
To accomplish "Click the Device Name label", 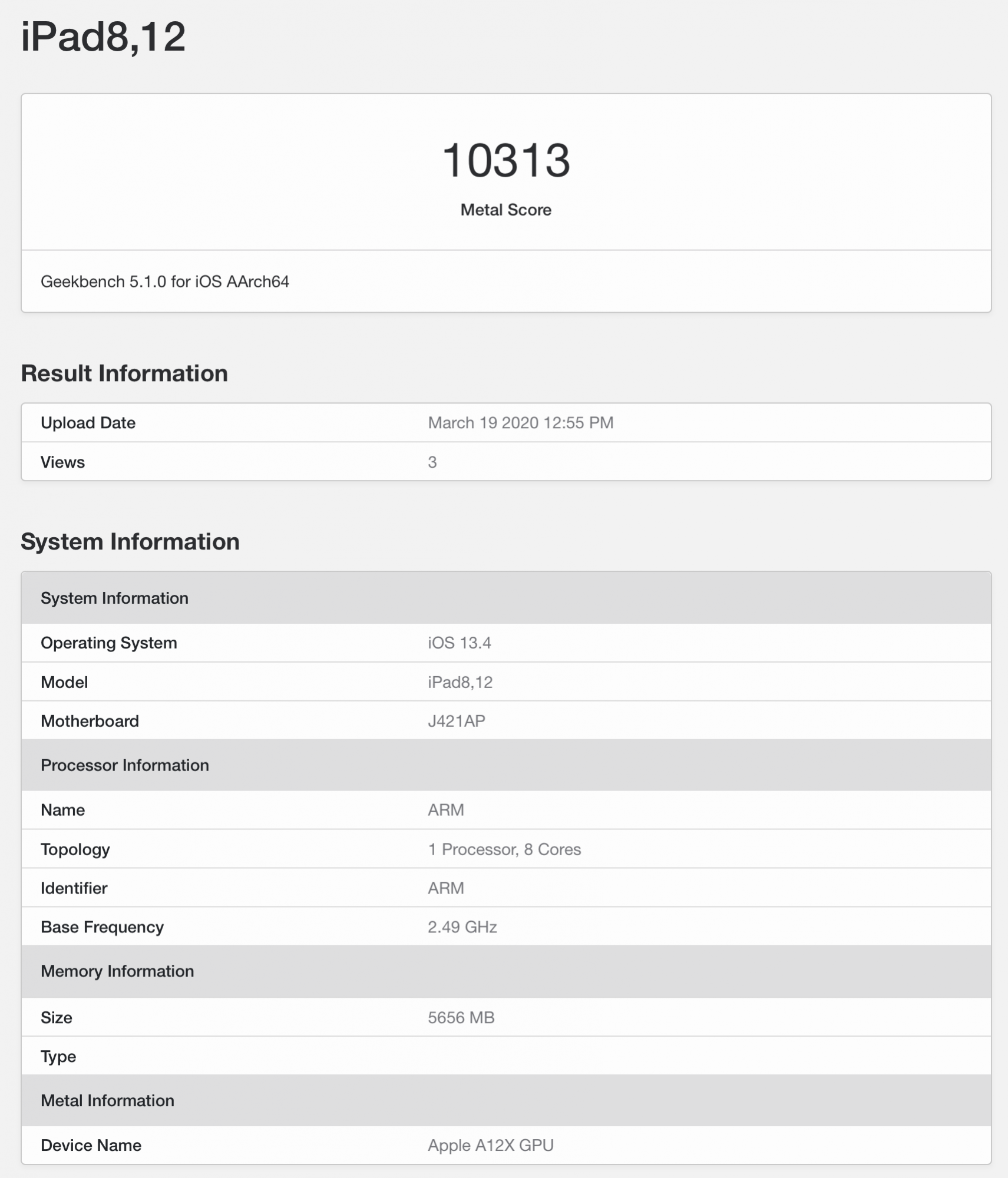I will (x=91, y=1145).
